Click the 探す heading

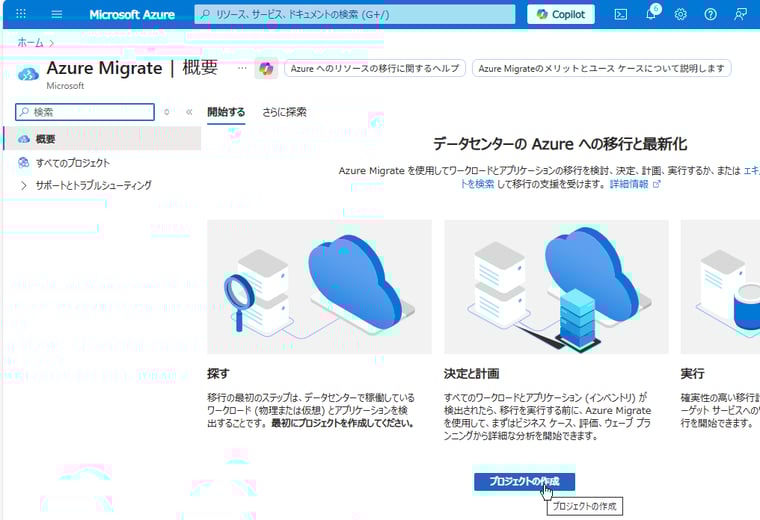[218, 373]
